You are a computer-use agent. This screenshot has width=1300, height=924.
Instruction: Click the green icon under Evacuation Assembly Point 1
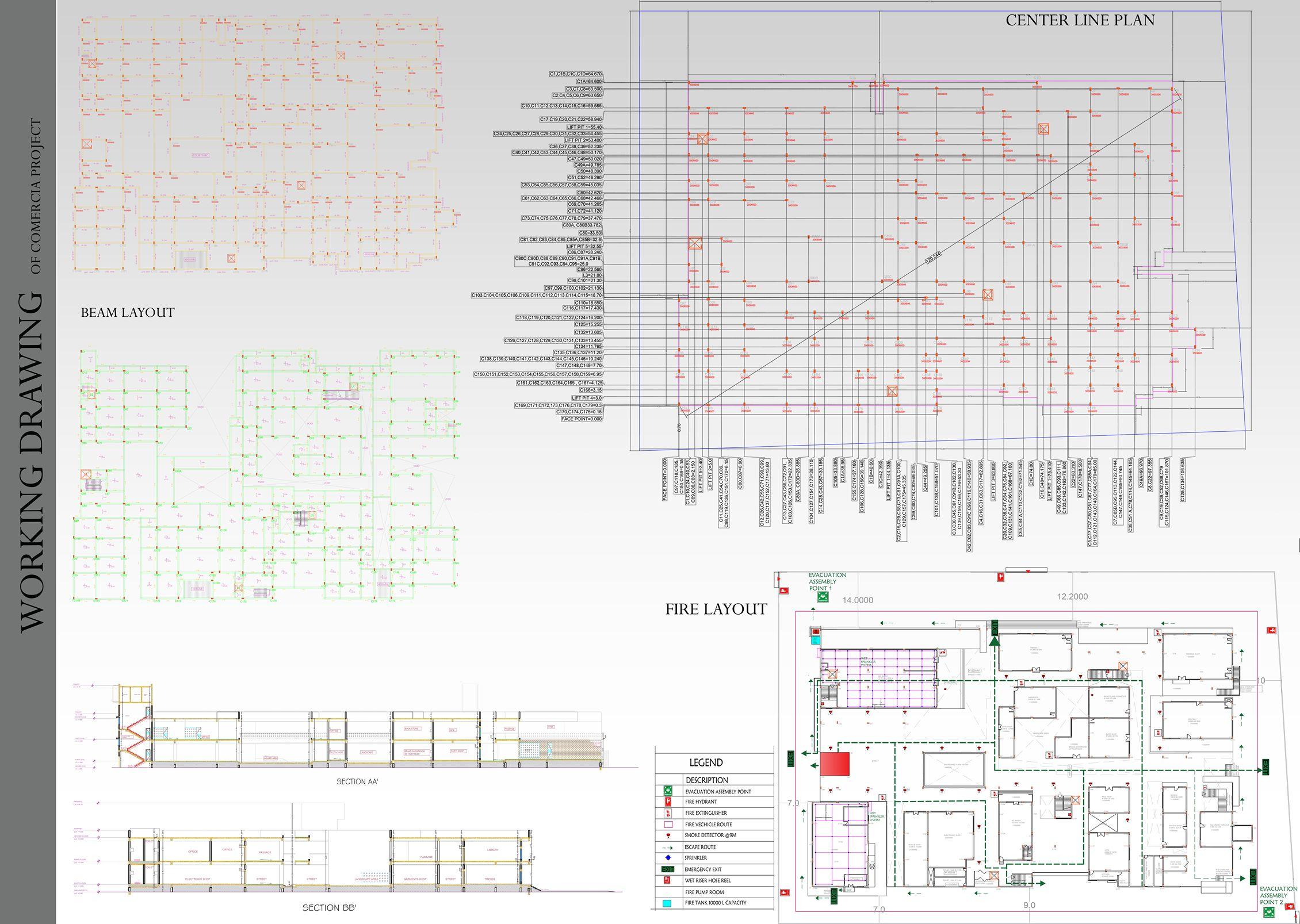pyautogui.click(x=823, y=597)
